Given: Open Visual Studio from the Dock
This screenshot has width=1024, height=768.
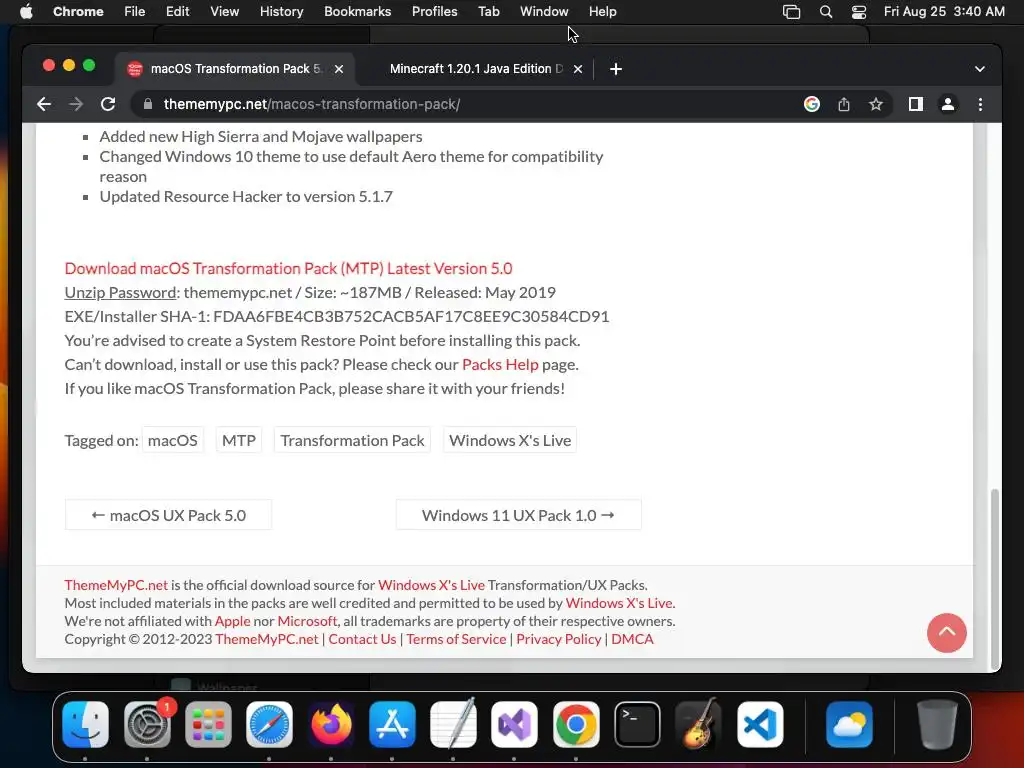Looking at the screenshot, I should click(515, 724).
